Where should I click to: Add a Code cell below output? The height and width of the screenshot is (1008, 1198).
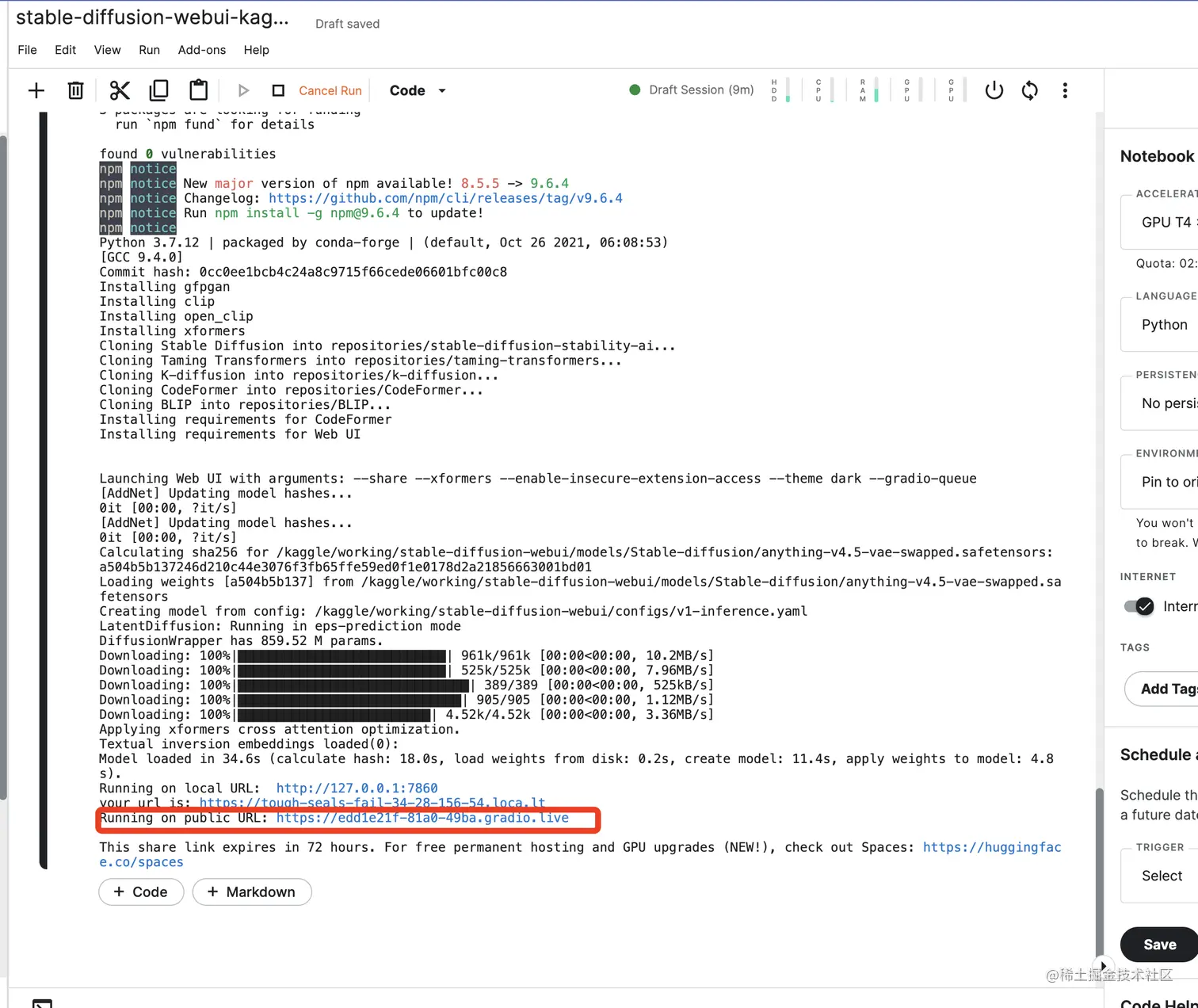pyautogui.click(x=141, y=892)
